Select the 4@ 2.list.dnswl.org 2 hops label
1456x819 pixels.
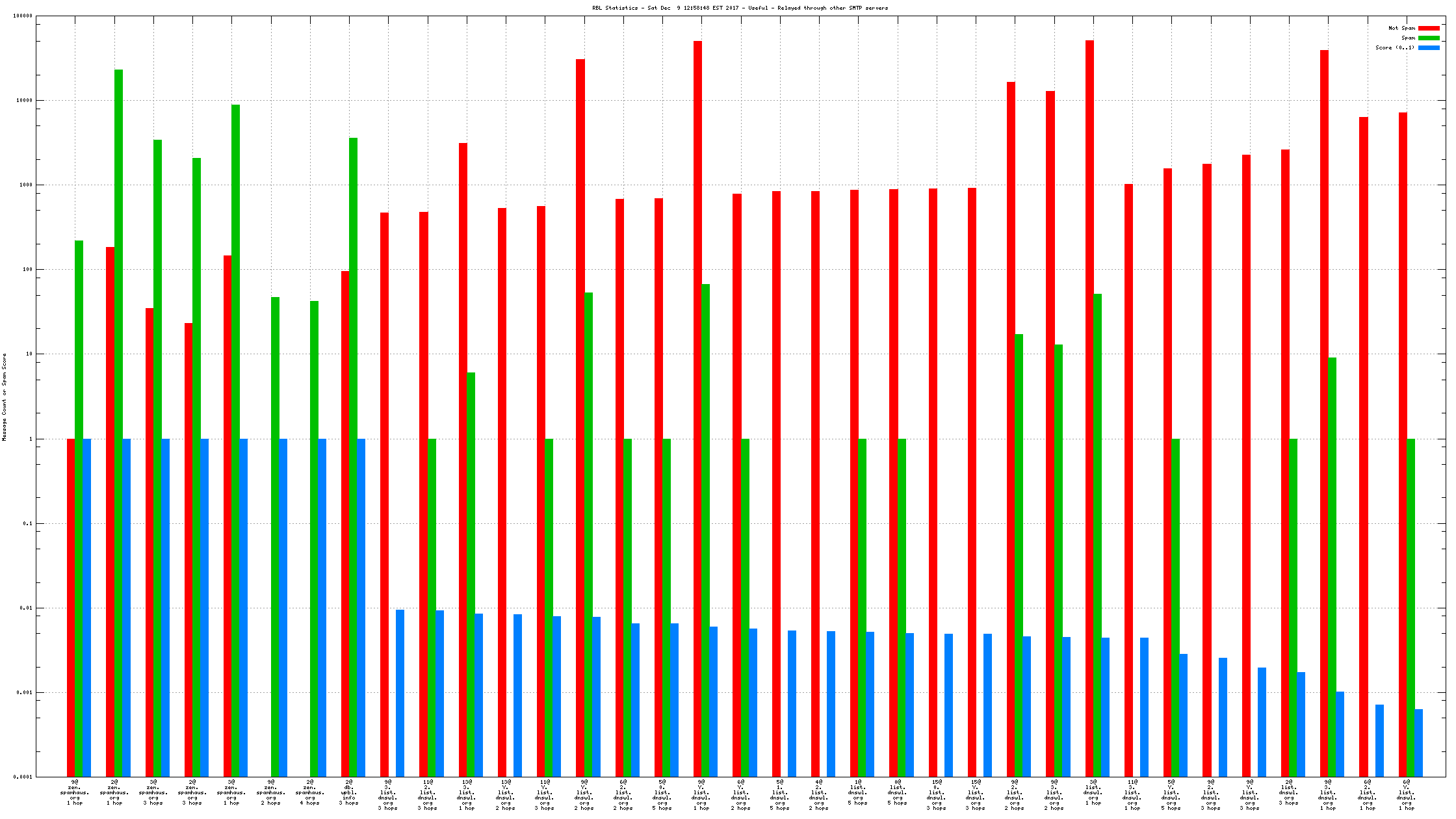point(819,794)
